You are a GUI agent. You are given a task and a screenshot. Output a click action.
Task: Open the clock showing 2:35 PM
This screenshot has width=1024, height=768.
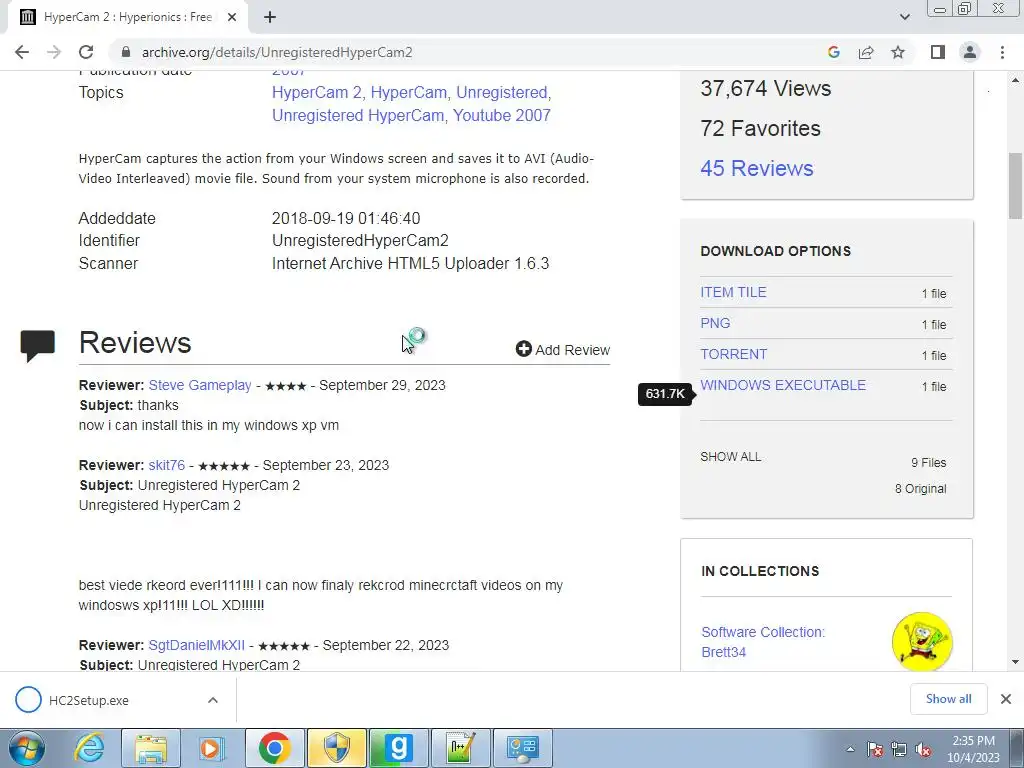tap(973, 749)
